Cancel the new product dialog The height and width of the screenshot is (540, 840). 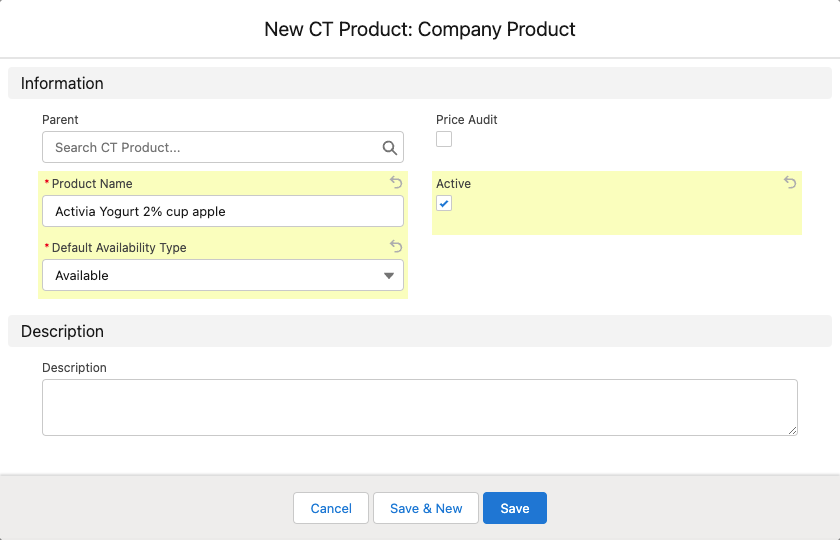[331, 508]
